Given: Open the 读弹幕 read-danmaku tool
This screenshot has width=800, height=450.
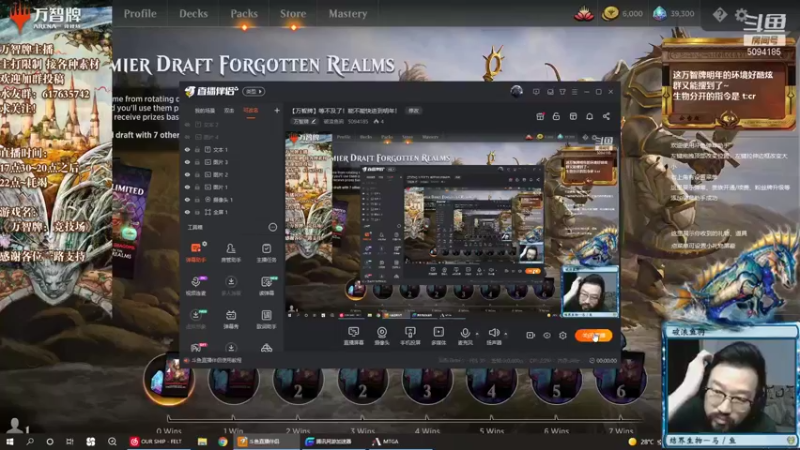Looking at the screenshot, I should pyautogui.click(x=266, y=286).
